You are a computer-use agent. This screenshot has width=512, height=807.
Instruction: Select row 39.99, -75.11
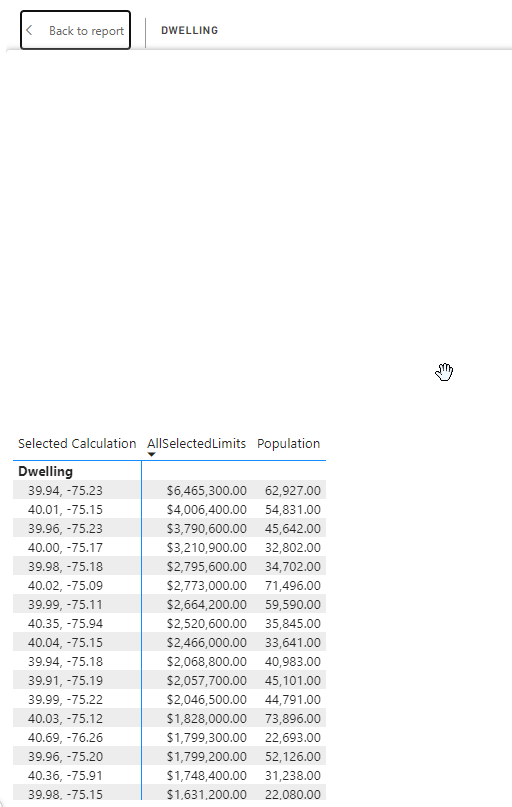coord(65,605)
